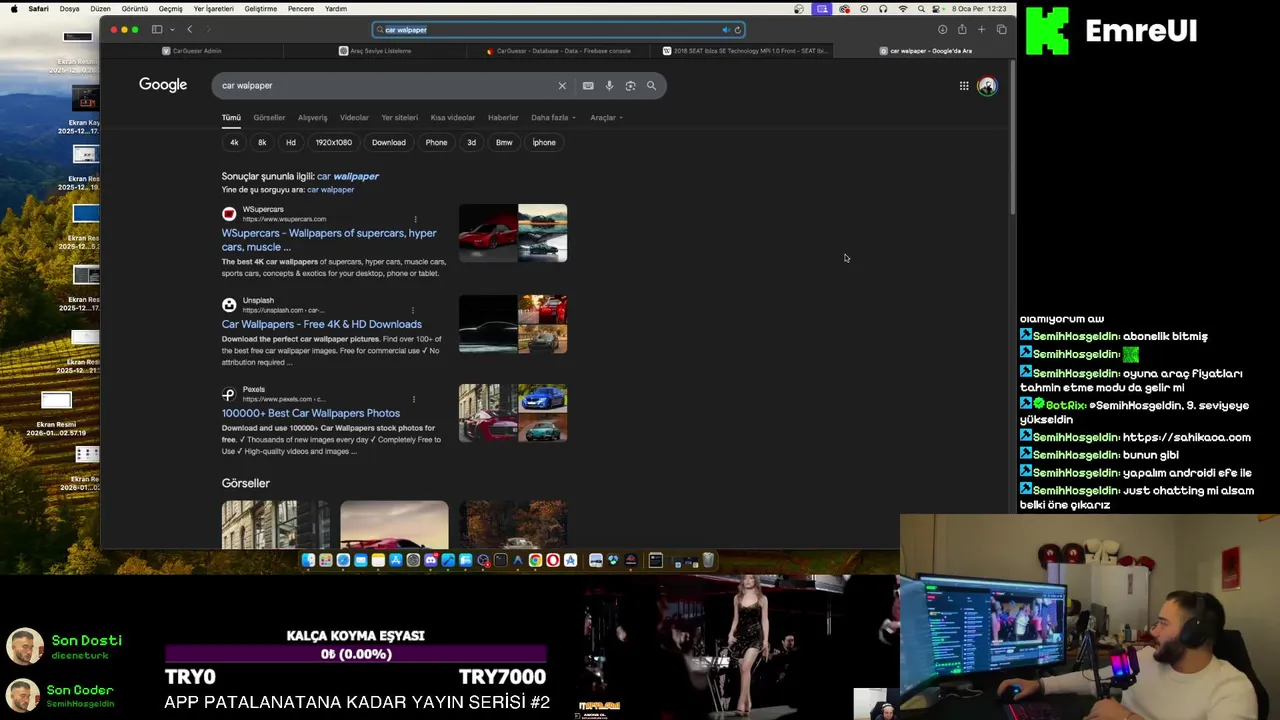Click the Unsplash result thumbnail
Image resolution: width=1280 pixels, height=720 pixels.
[513, 324]
